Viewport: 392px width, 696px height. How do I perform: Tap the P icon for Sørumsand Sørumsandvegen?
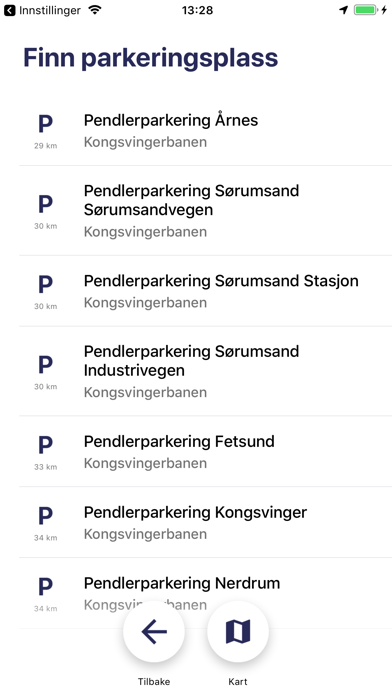[x=45, y=204]
